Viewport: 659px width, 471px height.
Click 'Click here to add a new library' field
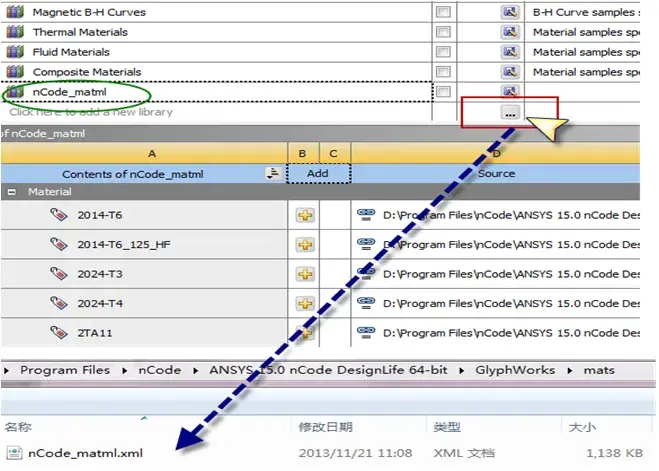click(x=91, y=112)
